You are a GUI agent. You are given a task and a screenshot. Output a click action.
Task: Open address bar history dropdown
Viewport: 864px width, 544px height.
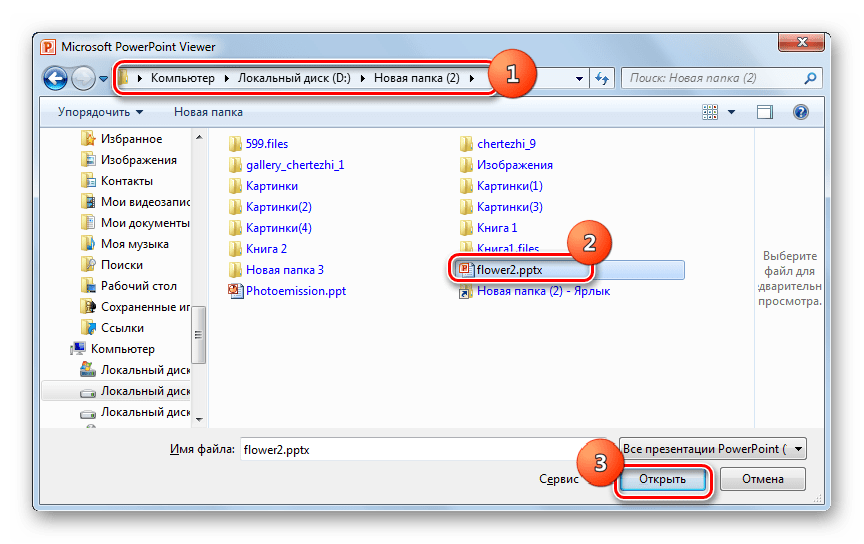coord(579,78)
